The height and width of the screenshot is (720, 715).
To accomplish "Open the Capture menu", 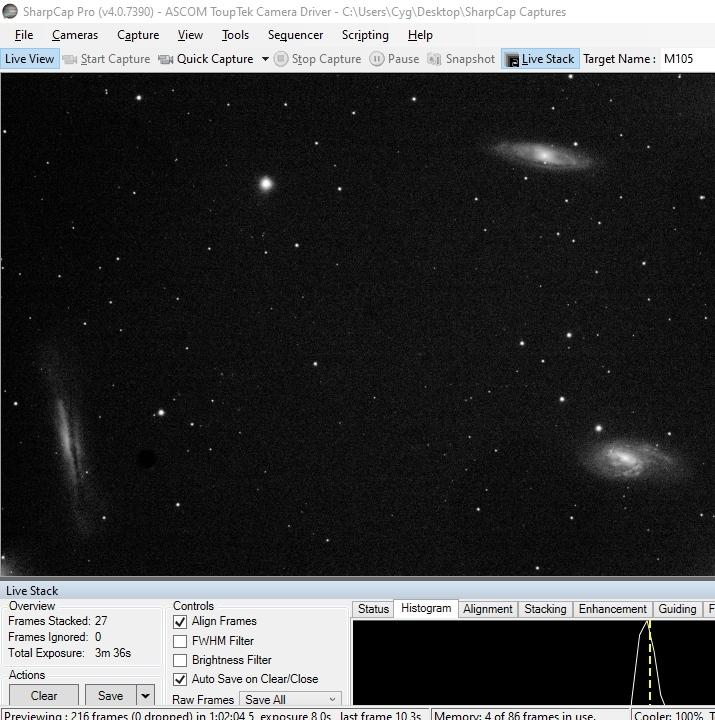I will [138, 35].
